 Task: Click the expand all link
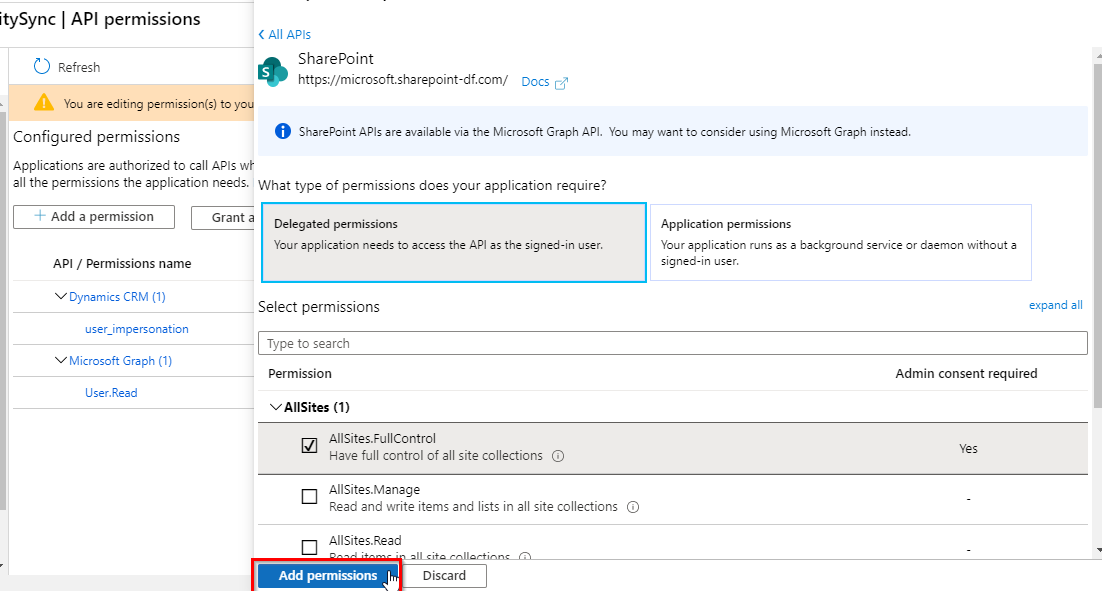point(1056,305)
